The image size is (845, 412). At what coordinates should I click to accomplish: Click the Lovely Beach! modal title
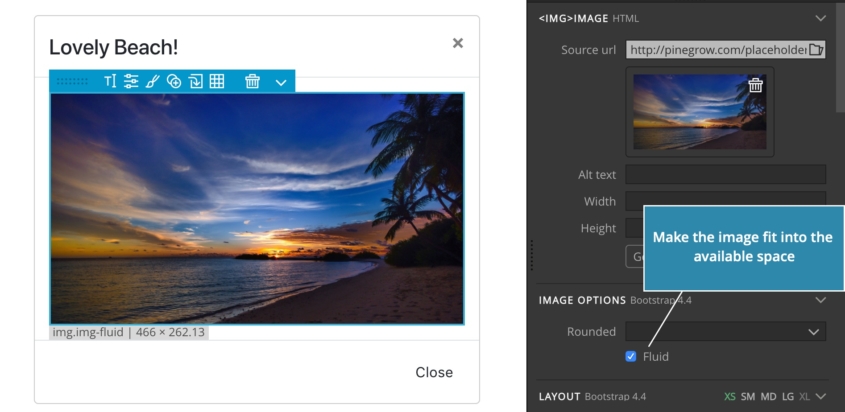(113, 47)
